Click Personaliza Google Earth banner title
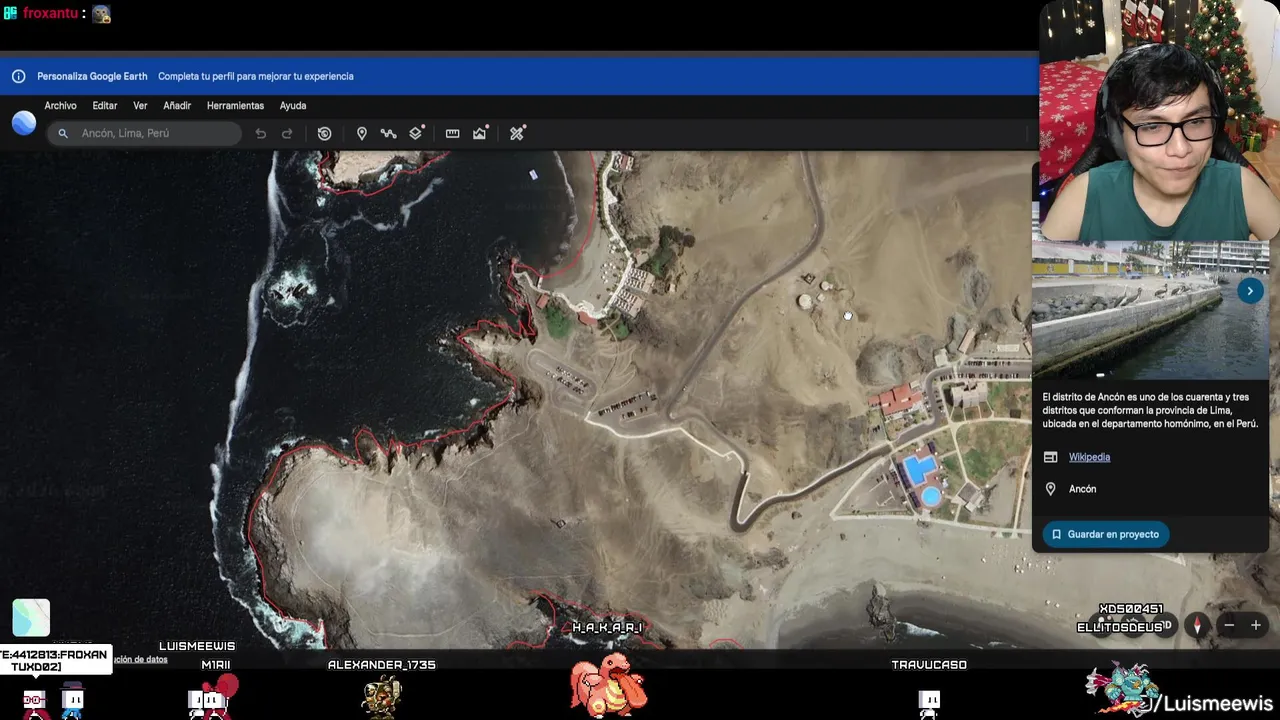 (x=92, y=76)
